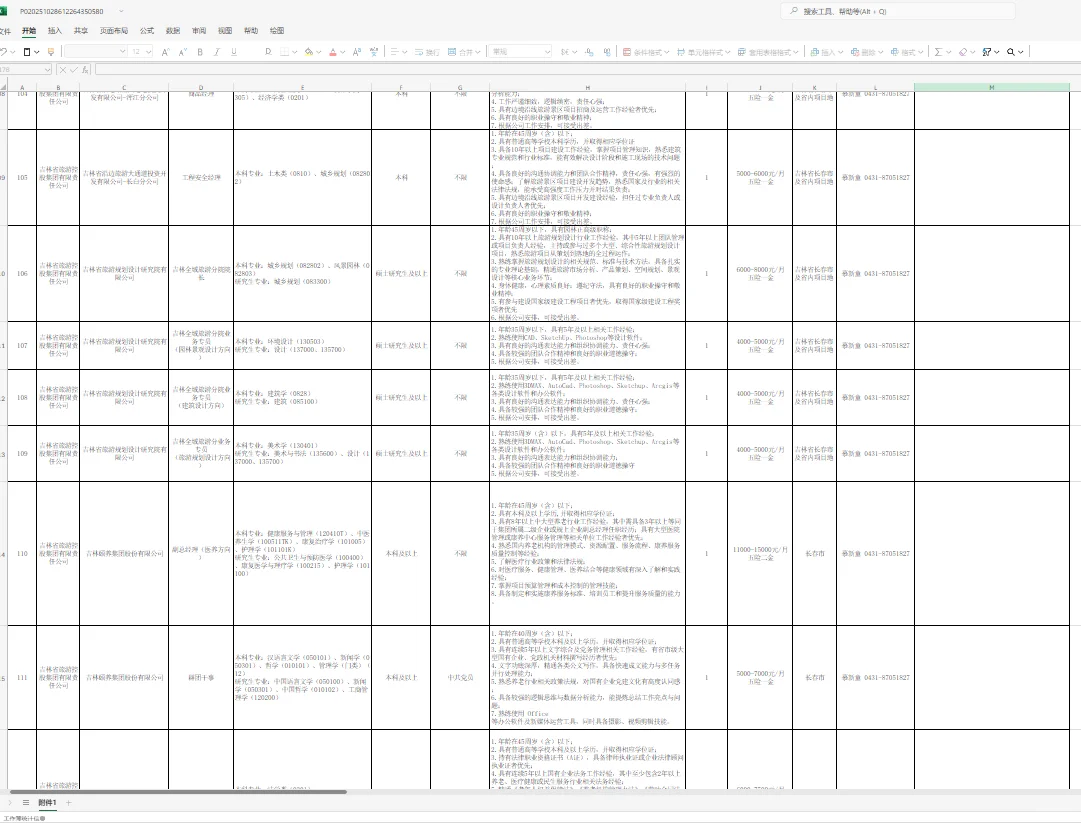Switch to the 视图 tab
Screen dimensions: 1081x823
coord(225,31)
